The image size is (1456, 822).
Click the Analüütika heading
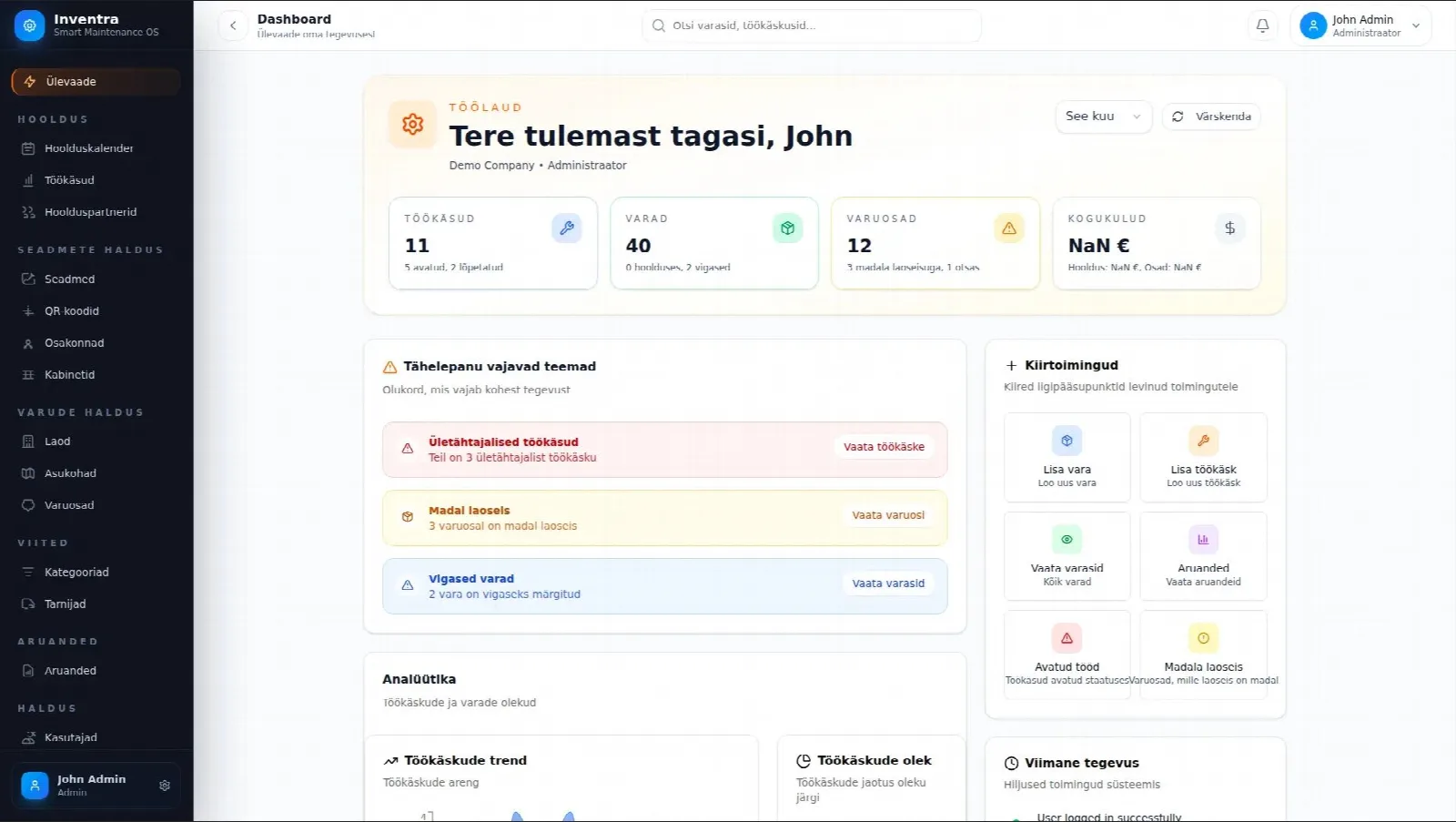420,680
